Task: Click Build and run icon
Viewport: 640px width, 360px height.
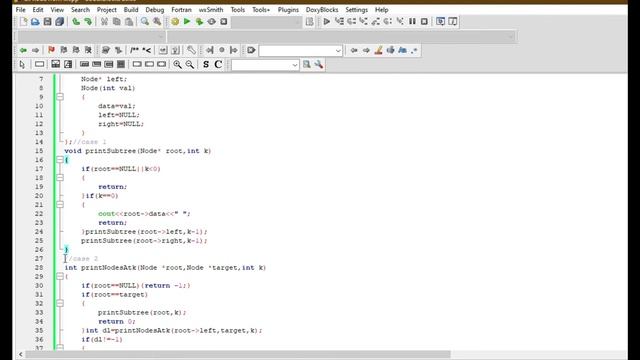Action: (x=199, y=22)
